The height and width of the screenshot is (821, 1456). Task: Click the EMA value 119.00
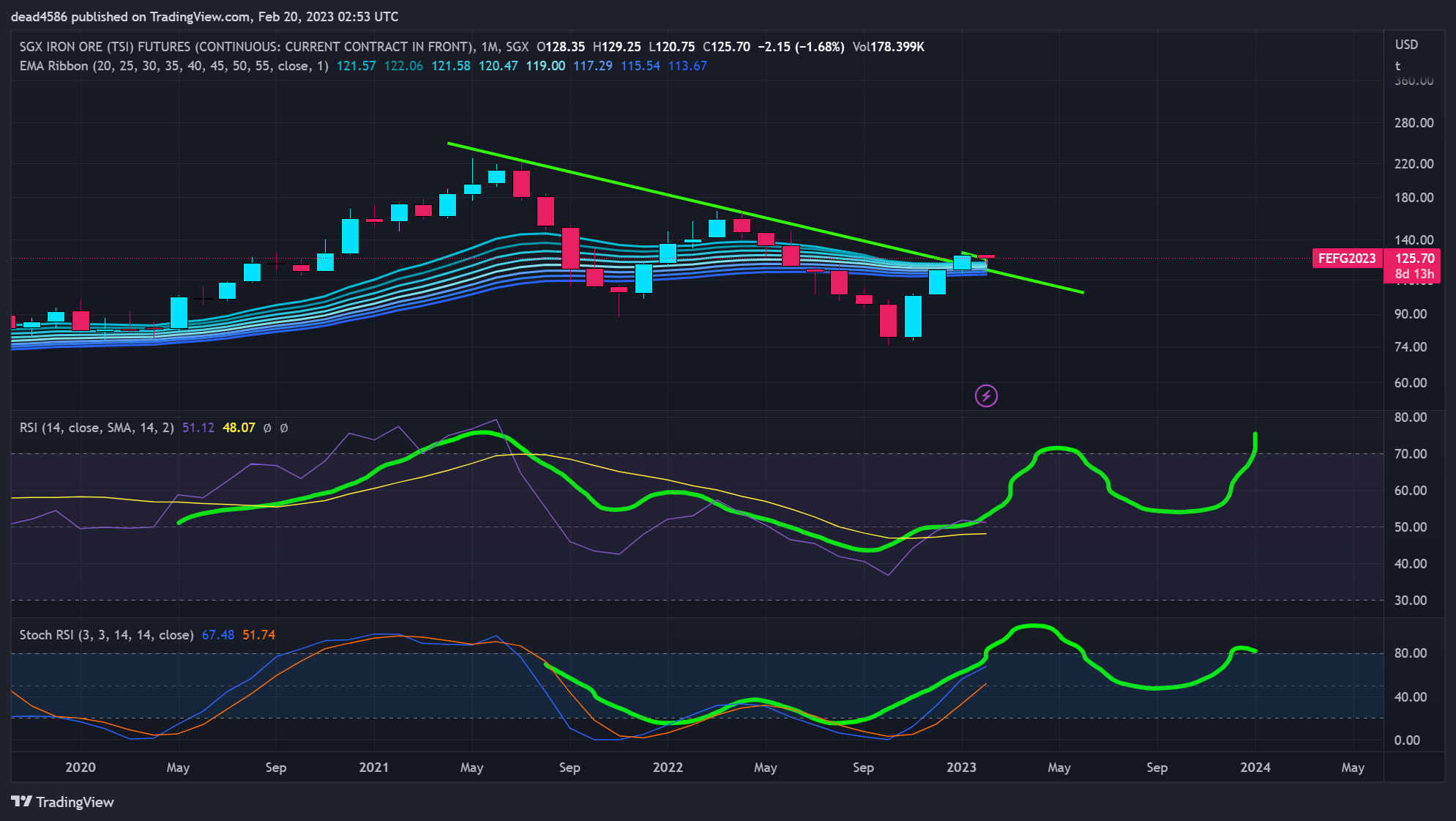pyautogui.click(x=545, y=66)
